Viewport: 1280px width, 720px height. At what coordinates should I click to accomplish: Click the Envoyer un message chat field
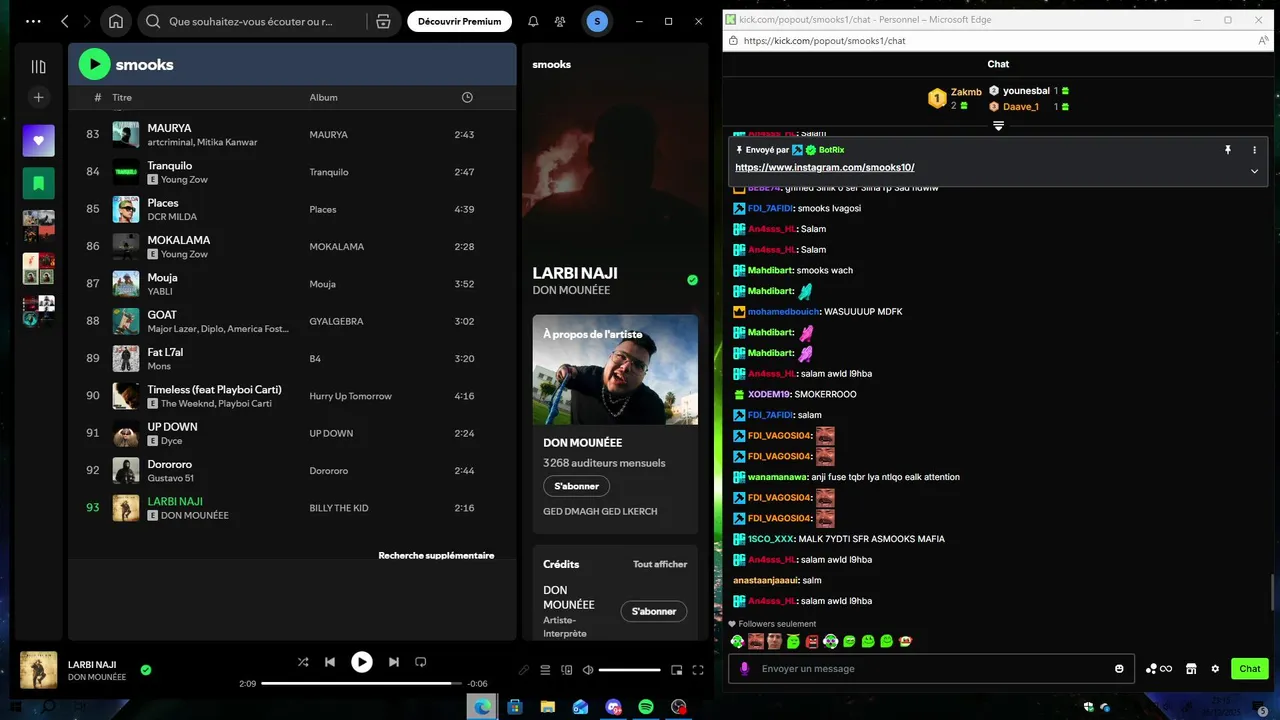(931, 669)
